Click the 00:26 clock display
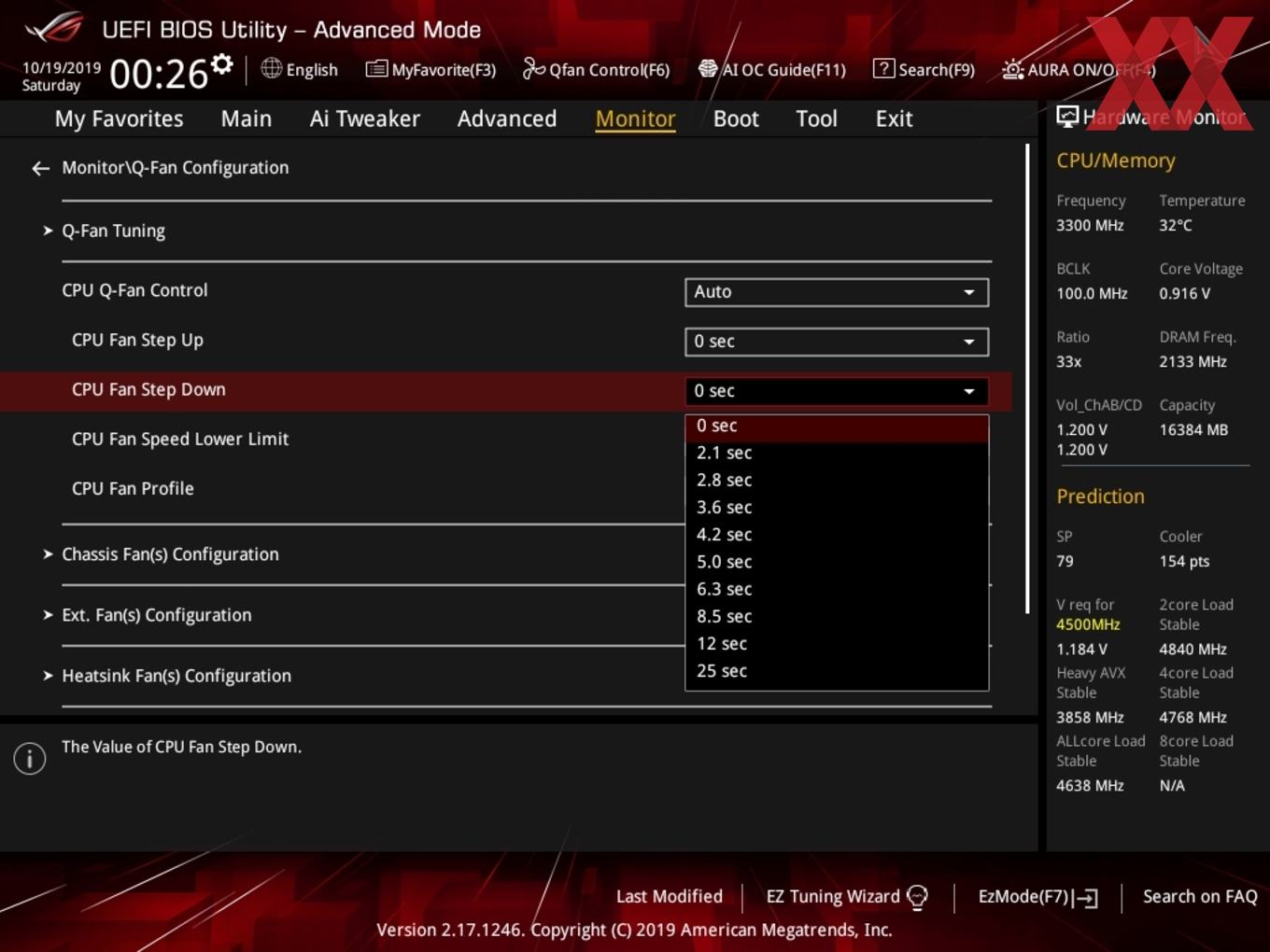This screenshot has width=1270, height=952. (159, 74)
